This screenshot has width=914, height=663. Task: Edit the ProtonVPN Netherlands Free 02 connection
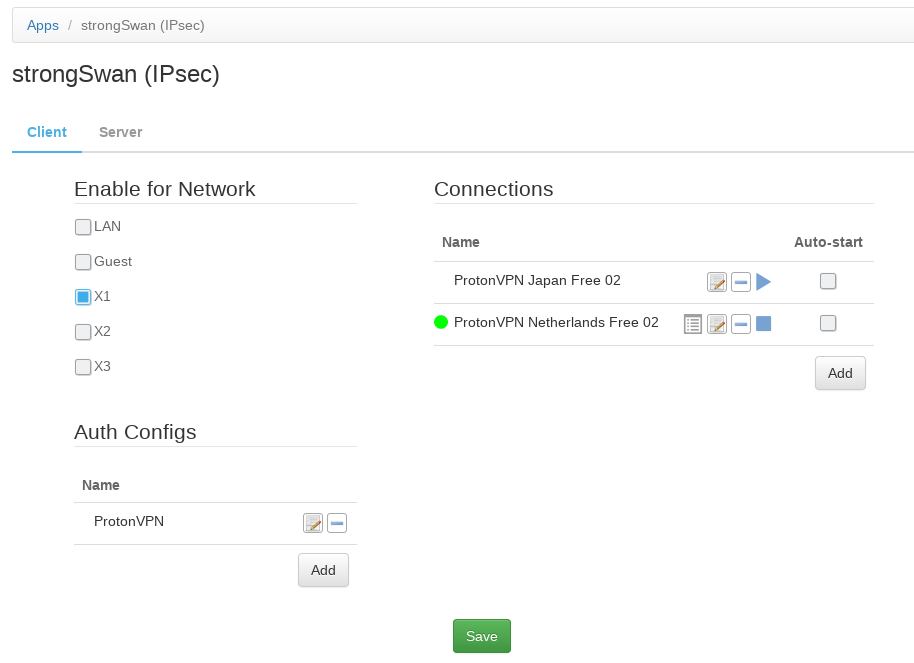pos(717,324)
